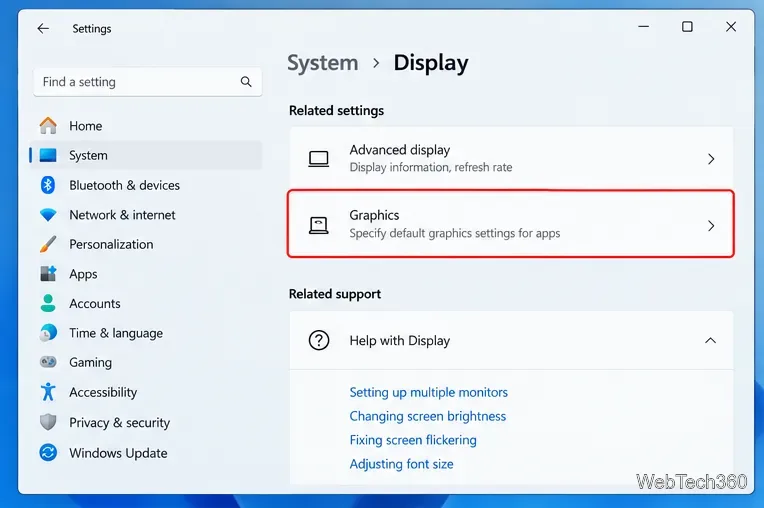Go to Network & internet settings

146,215
